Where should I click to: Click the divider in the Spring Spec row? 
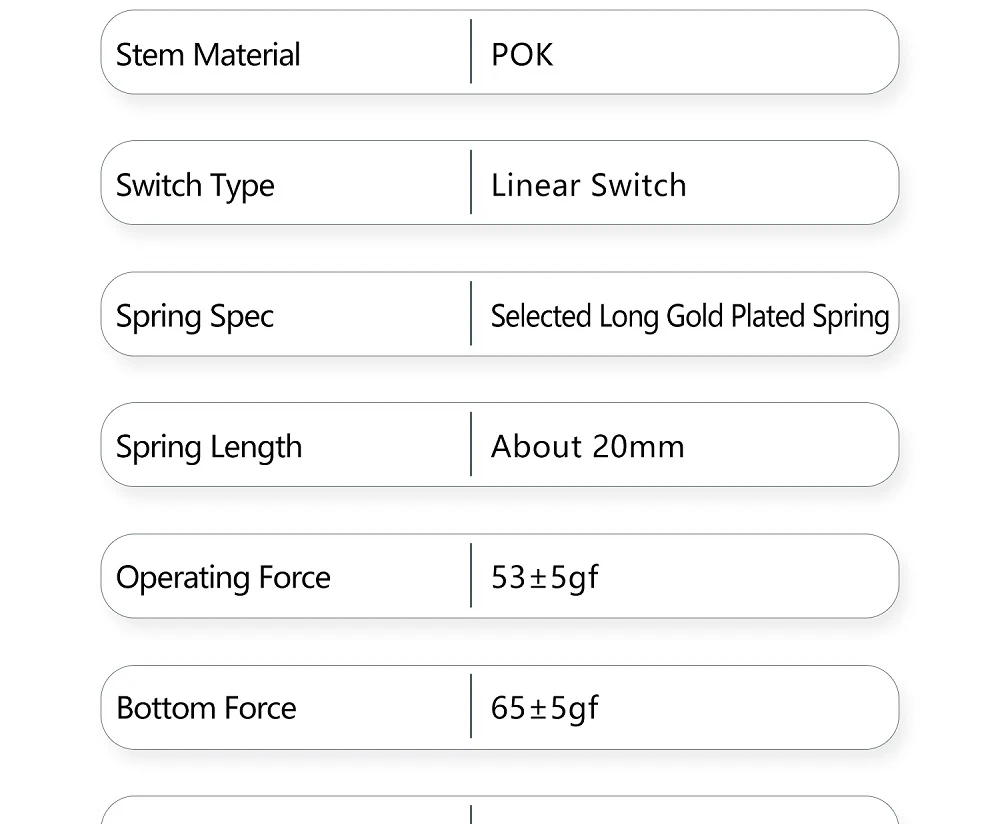[471, 314]
